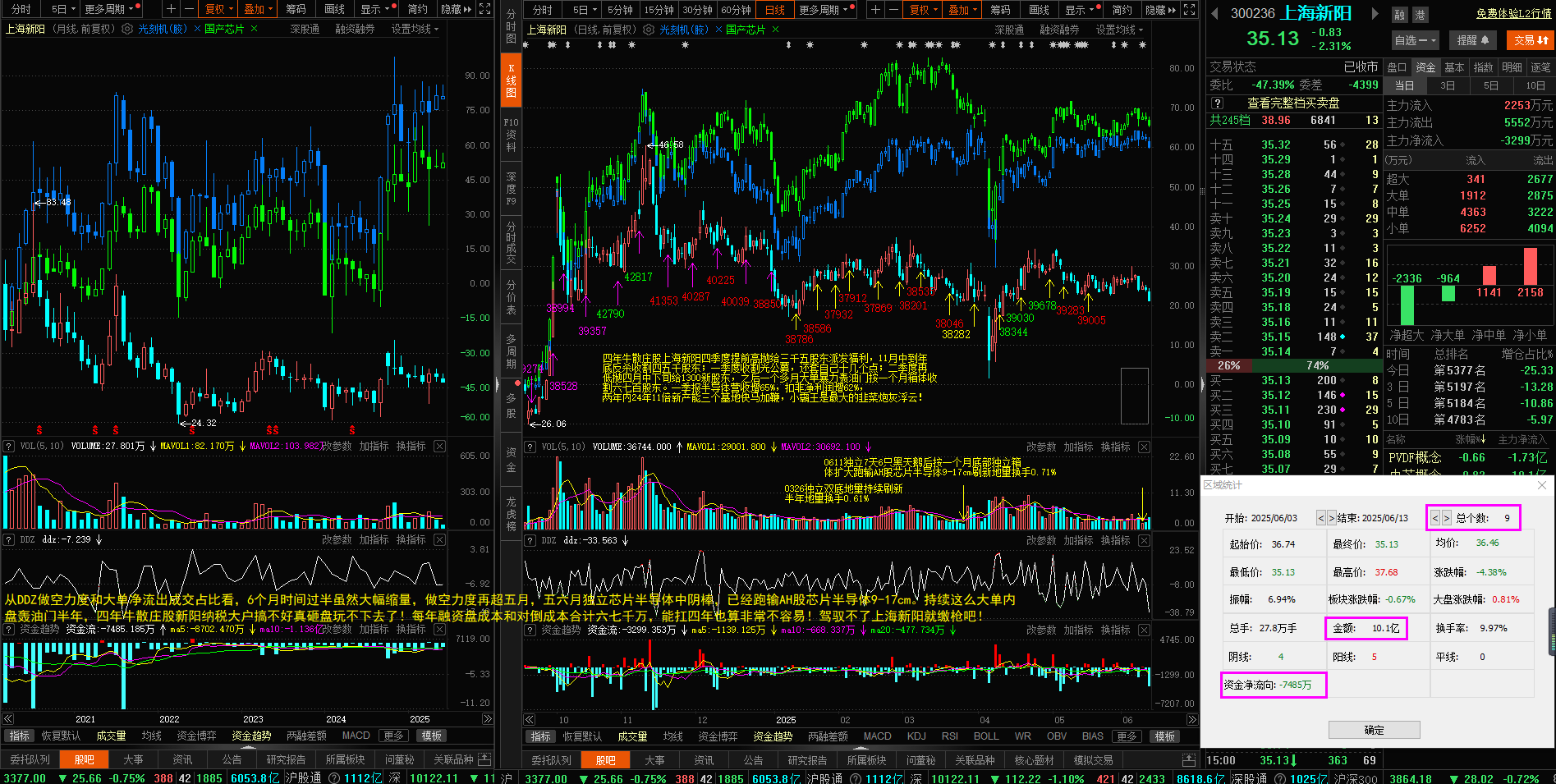This screenshot has width=1556, height=784.
Task: Zoom in using plus icon in left chart toolbar
Action: pos(171,9)
